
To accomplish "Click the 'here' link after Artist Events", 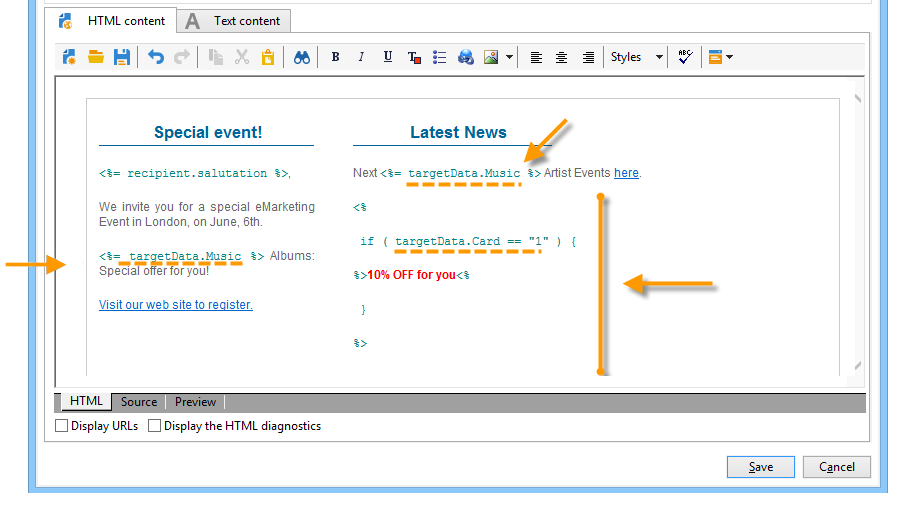I will [626, 173].
